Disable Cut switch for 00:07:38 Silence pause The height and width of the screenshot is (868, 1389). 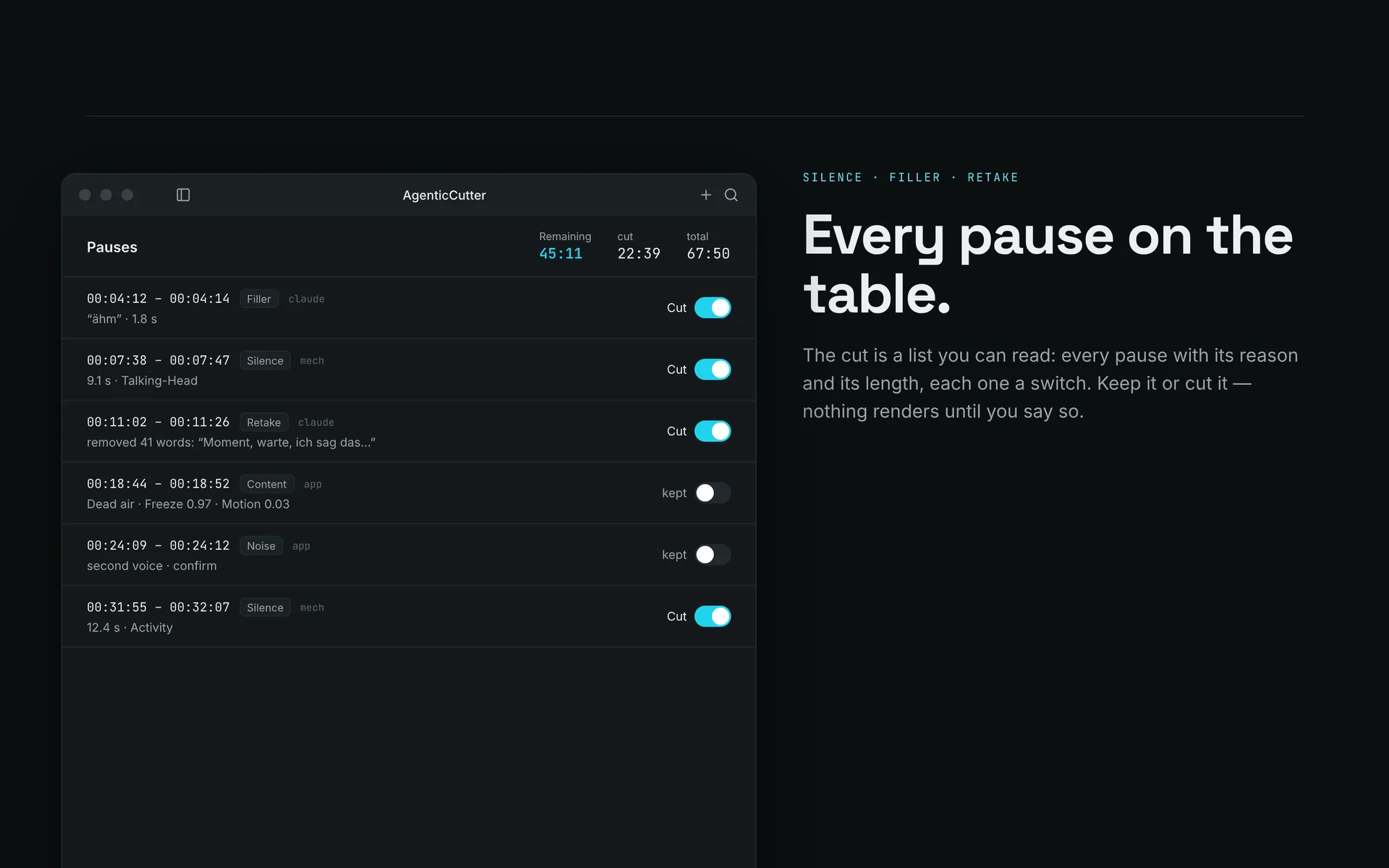(713, 370)
